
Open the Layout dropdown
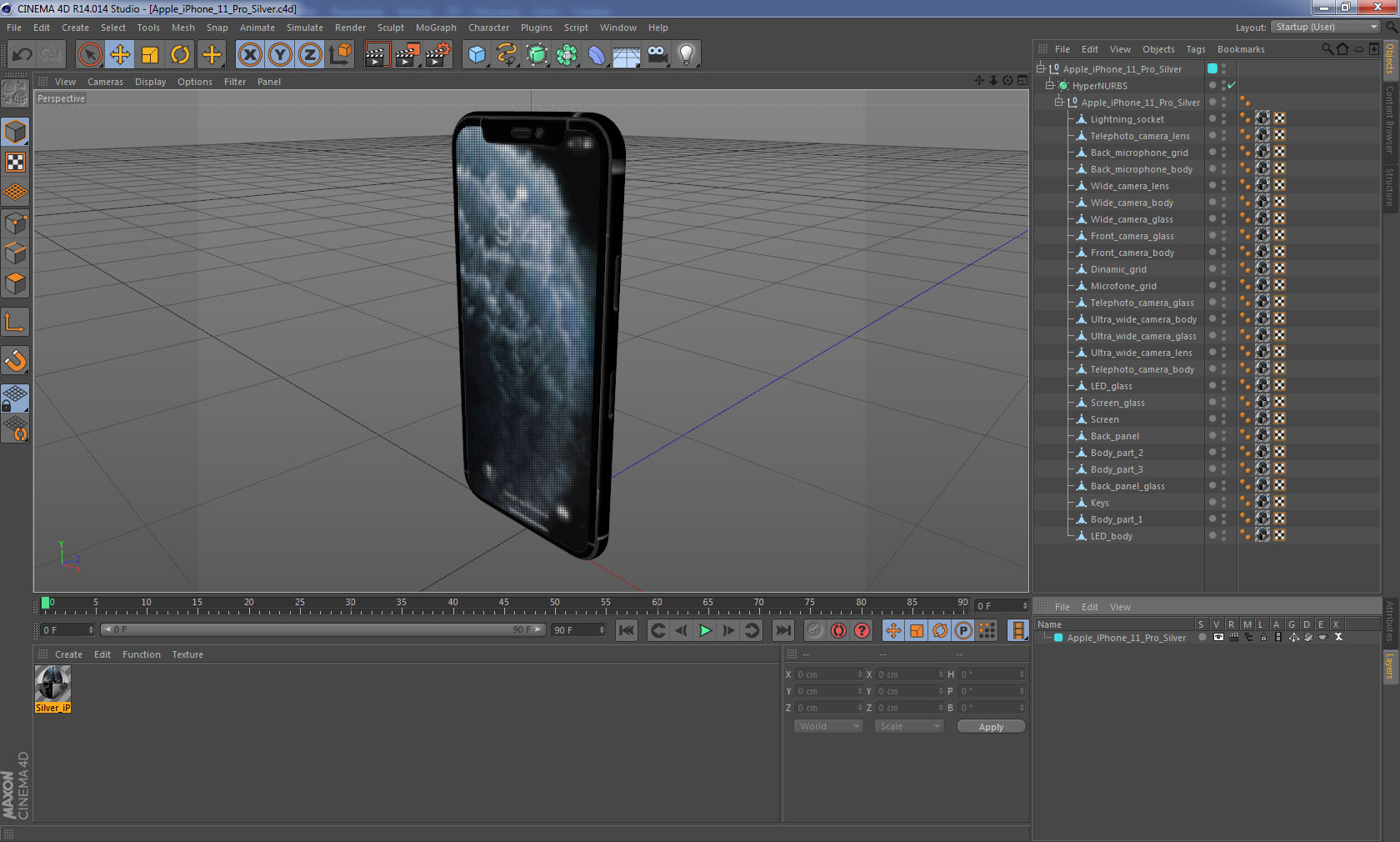[1326, 27]
